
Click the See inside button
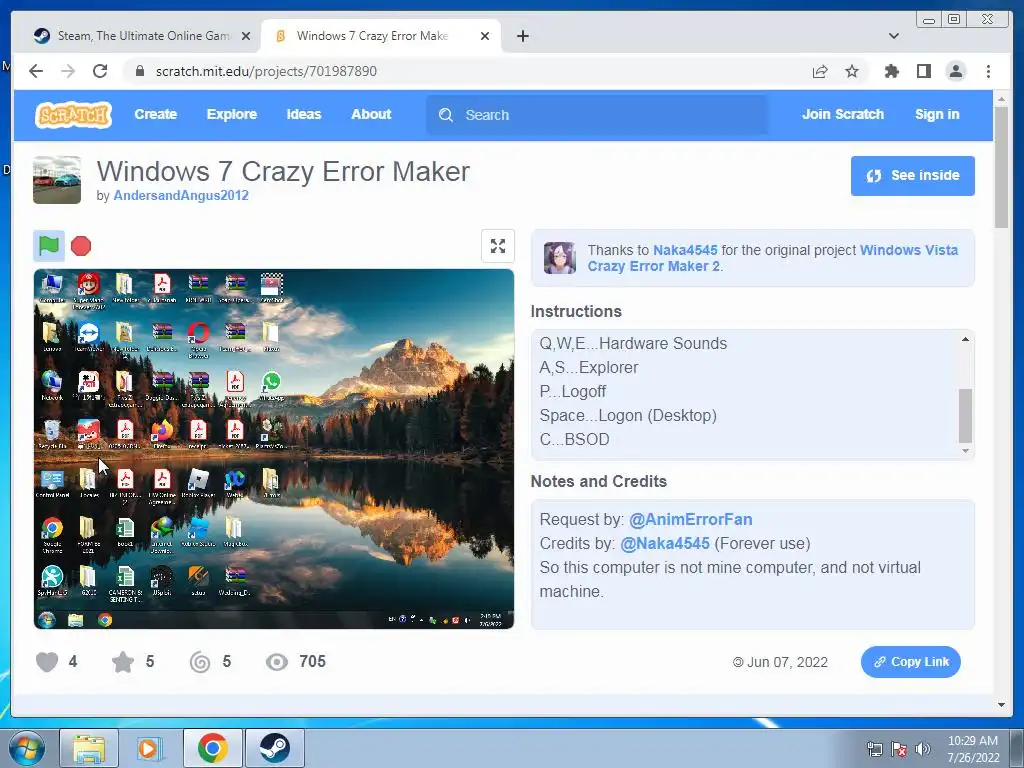point(912,176)
